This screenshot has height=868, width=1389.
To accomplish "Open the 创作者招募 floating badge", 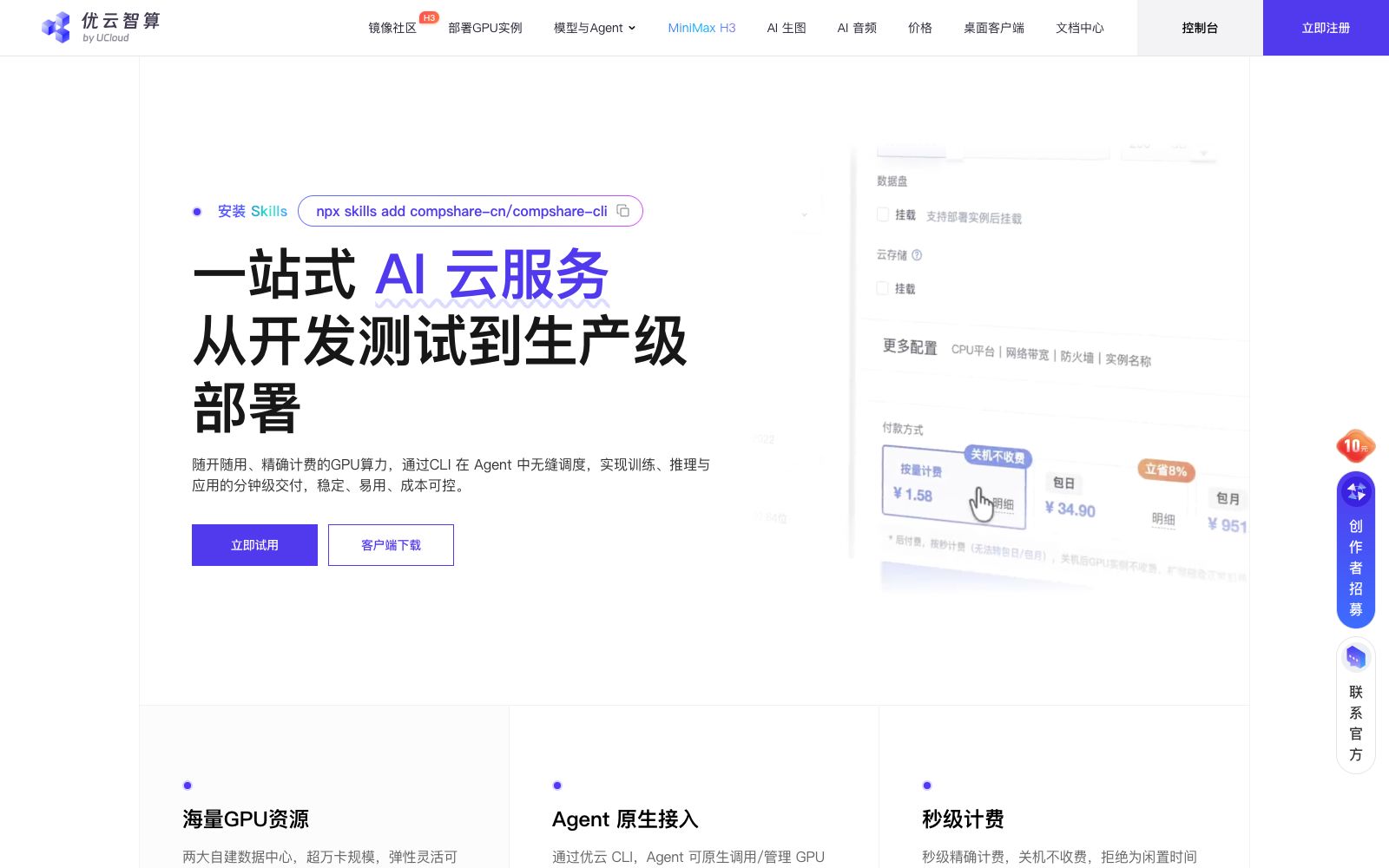I will (x=1356, y=549).
